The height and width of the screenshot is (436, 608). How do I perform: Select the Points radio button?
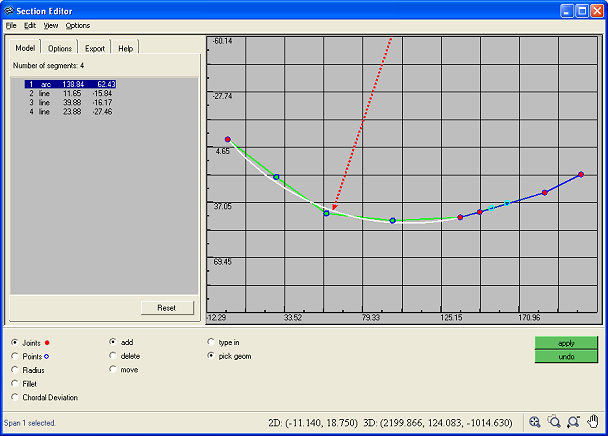coord(14,355)
